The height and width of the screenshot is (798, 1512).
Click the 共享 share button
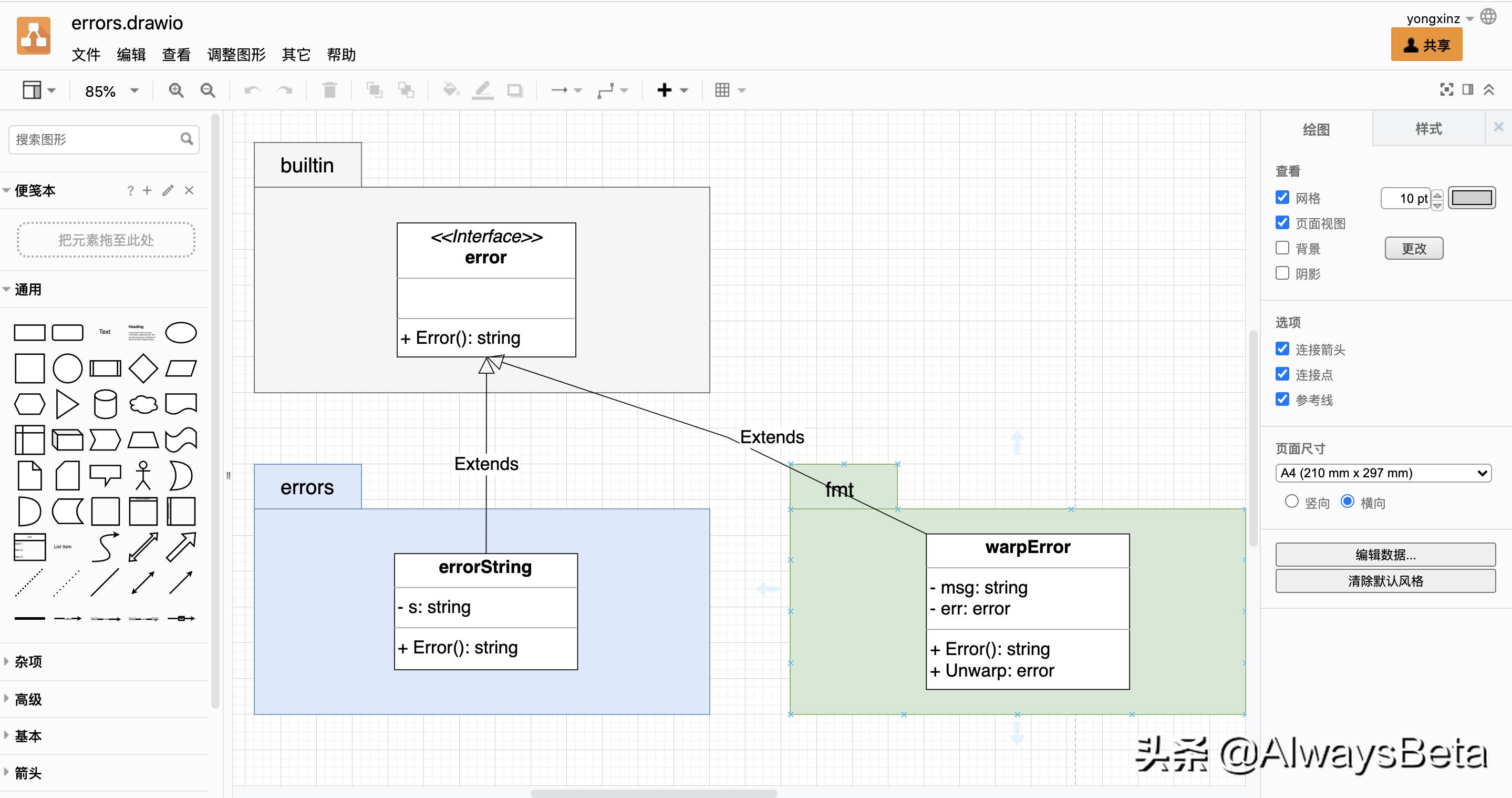[1426, 45]
